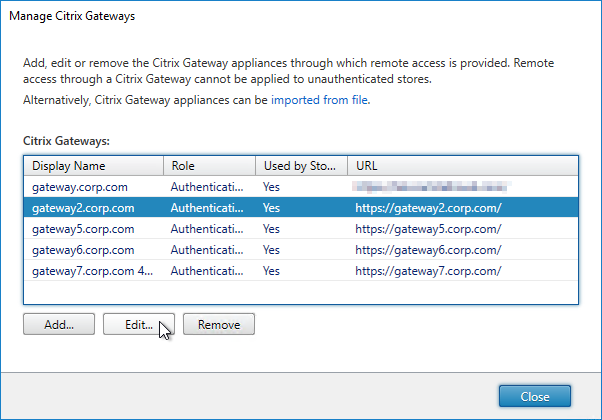This screenshot has width=602, height=420.
Task: Click Role cell of gateway7.corp.com row
Action: 207,271
